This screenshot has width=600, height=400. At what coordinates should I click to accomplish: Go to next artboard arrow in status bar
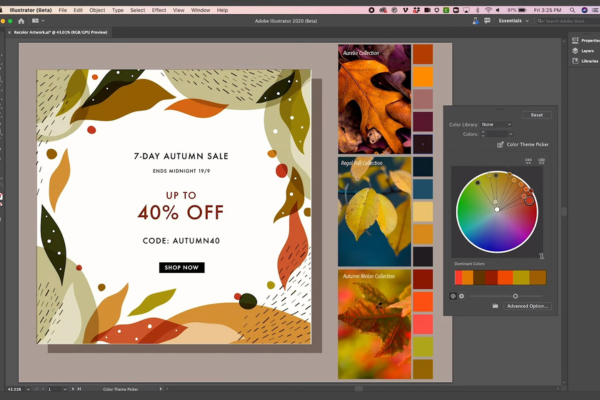73,389
